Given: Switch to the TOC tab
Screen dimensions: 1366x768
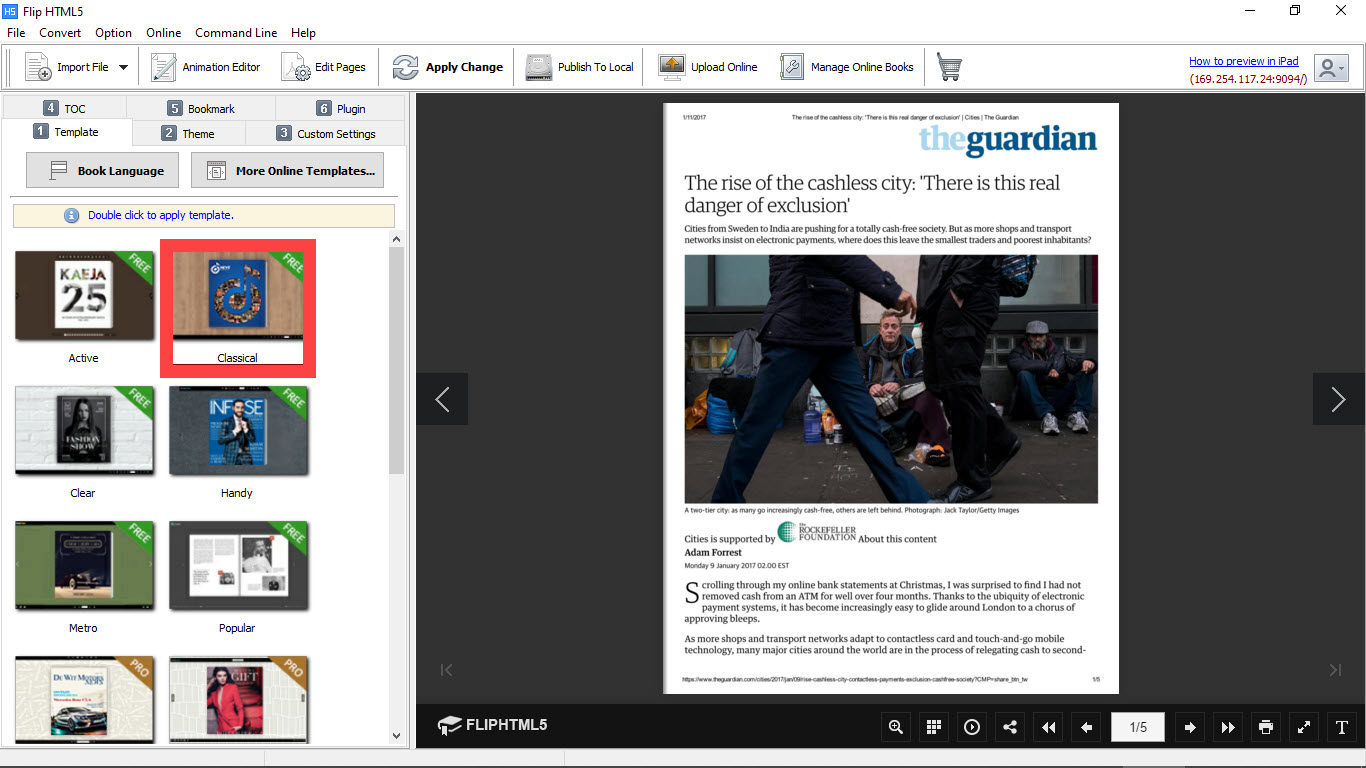Looking at the screenshot, I should click(64, 108).
